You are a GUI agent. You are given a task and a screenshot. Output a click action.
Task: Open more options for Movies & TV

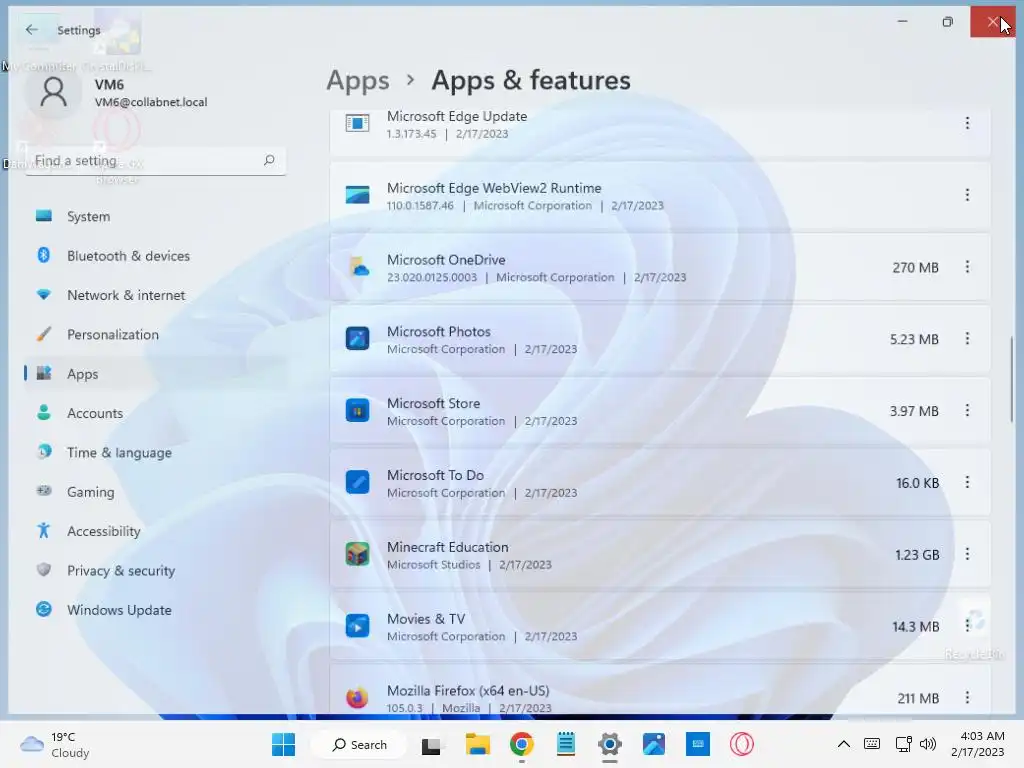(967, 626)
